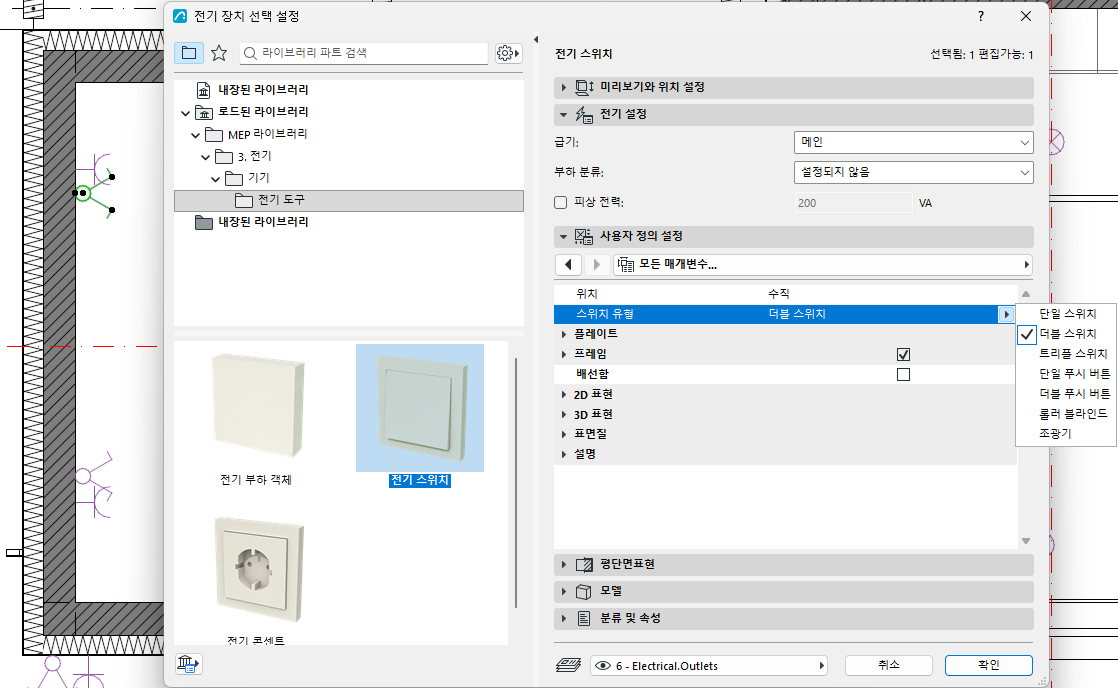1118x688 pixels.
Task: Collapse the left library panel arrow
Action: click(536, 40)
